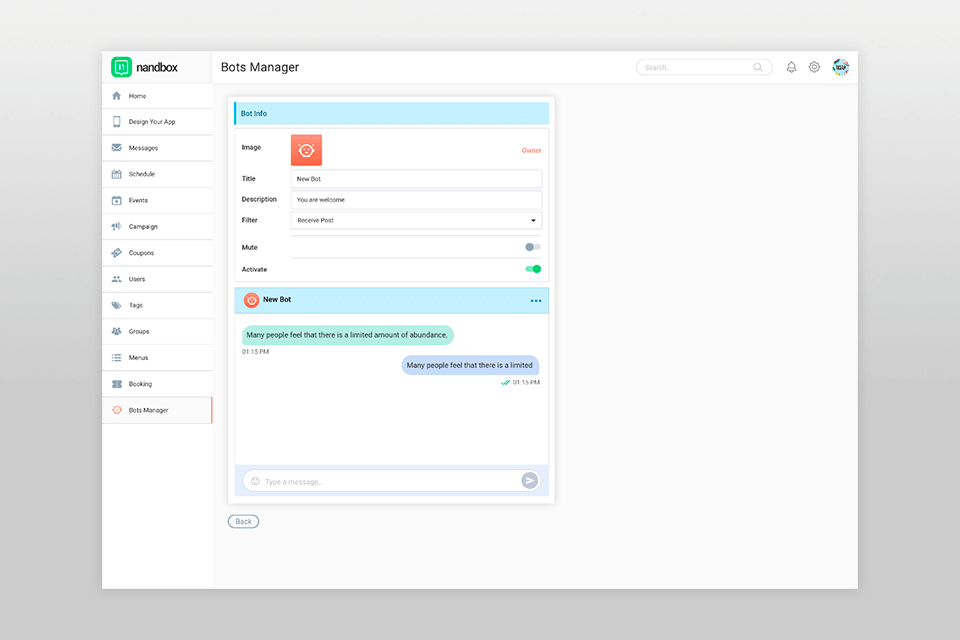The image size is (960, 640).
Task: Open Menus menu item
Action: (157, 358)
